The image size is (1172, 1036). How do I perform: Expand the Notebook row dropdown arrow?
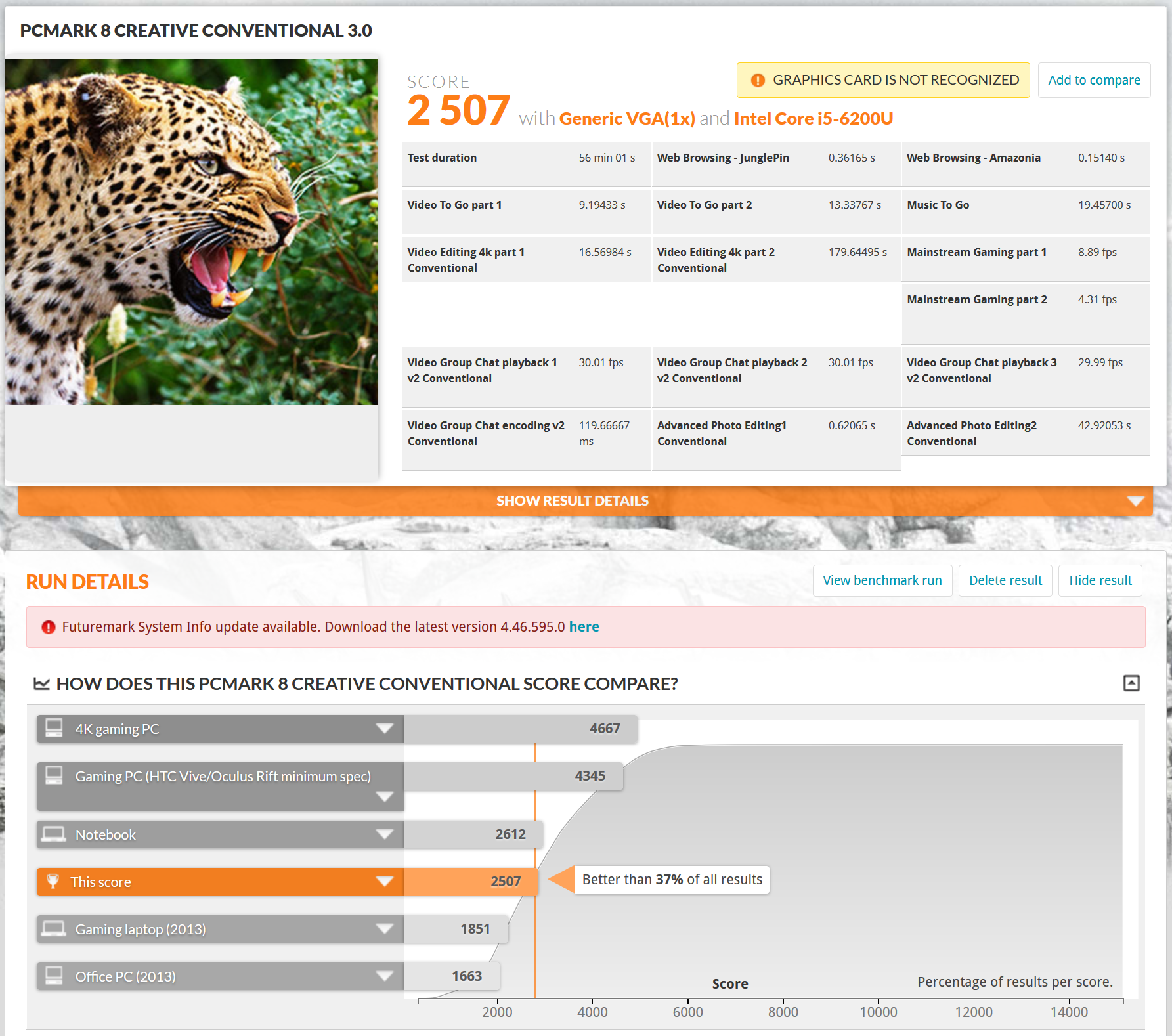point(384,834)
